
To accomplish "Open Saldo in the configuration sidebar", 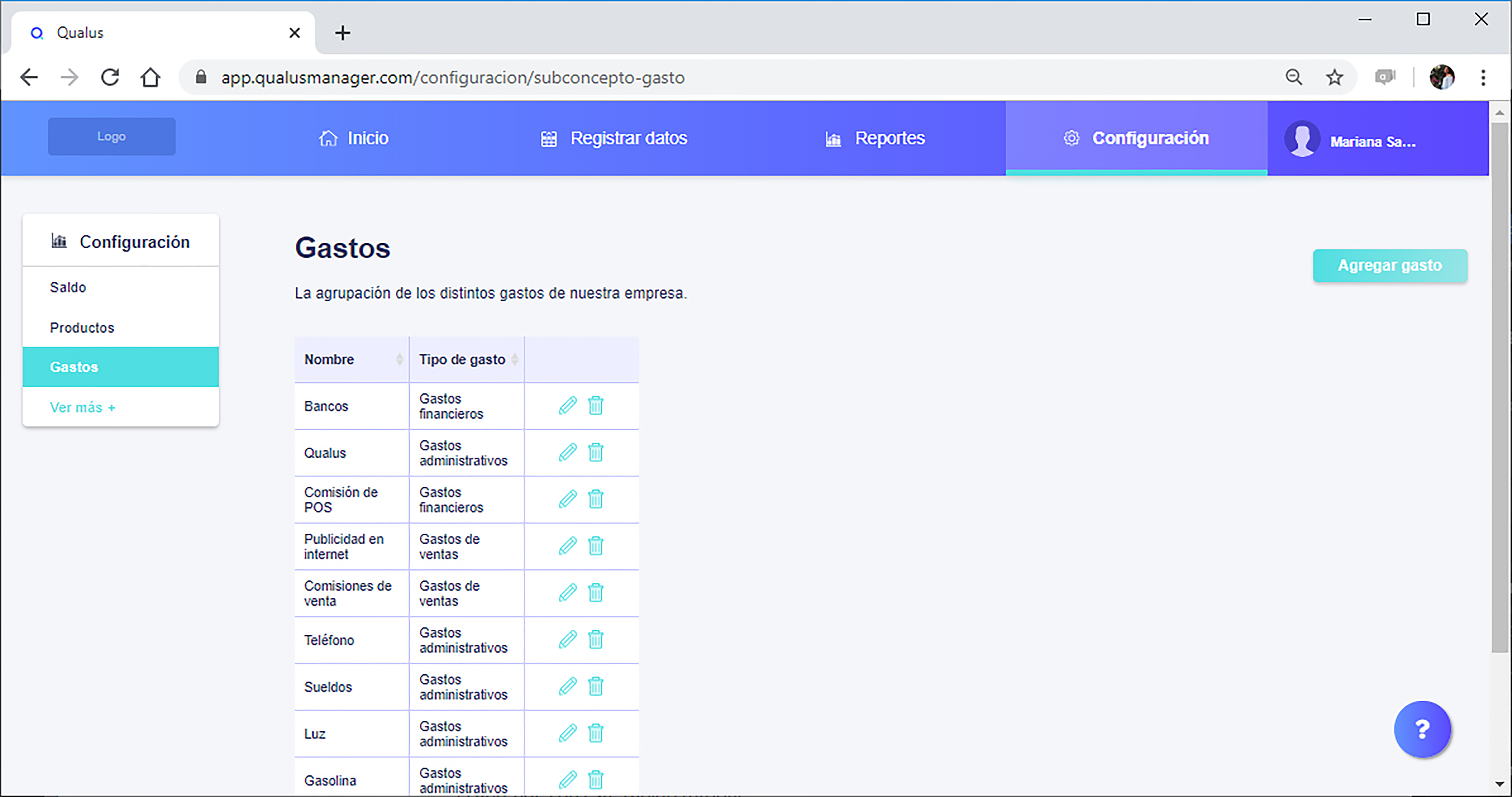I will point(121,287).
